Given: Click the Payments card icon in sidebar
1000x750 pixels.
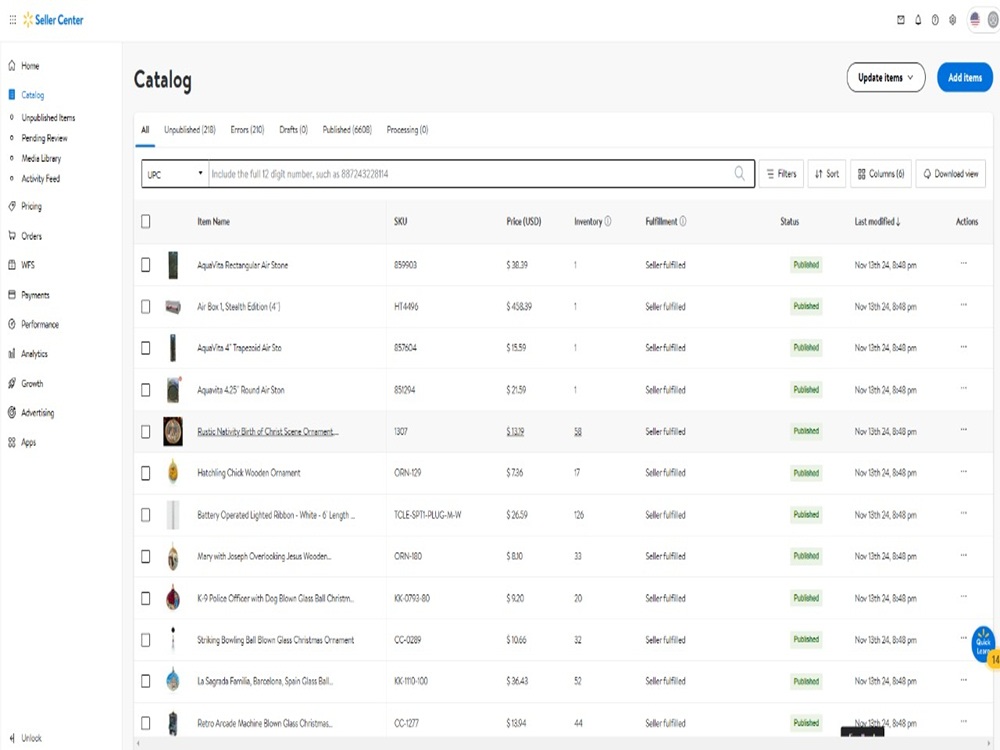Looking at the screenshot, I should point(11,295).
